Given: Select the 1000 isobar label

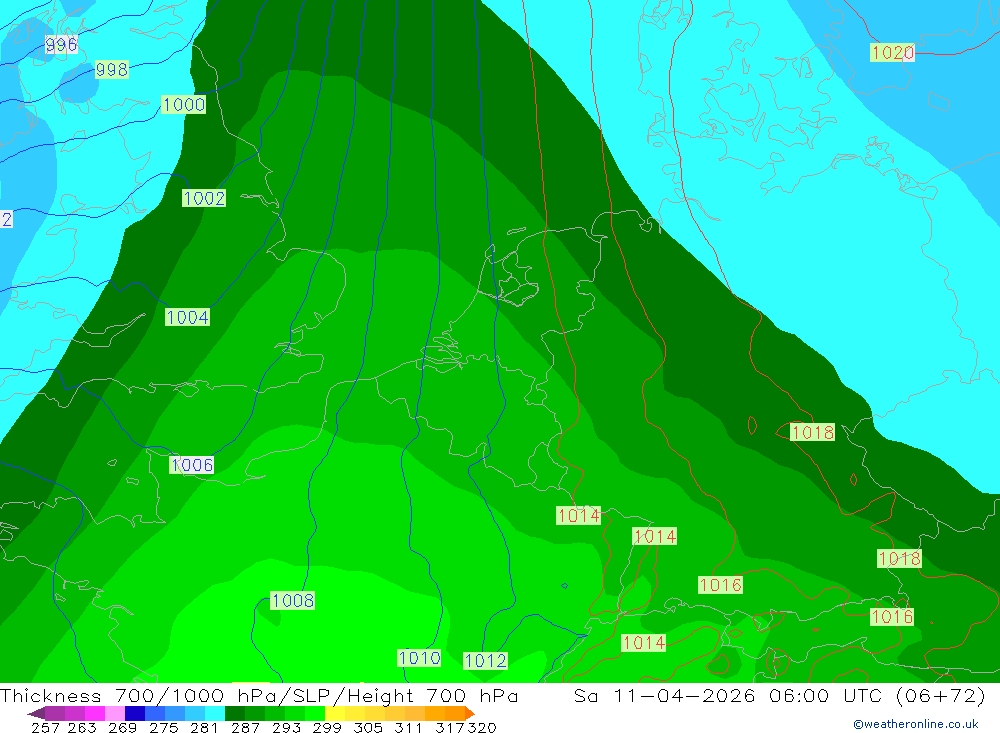Looking at the screenshot, I should pyautogui.click(x=184, y=105).
